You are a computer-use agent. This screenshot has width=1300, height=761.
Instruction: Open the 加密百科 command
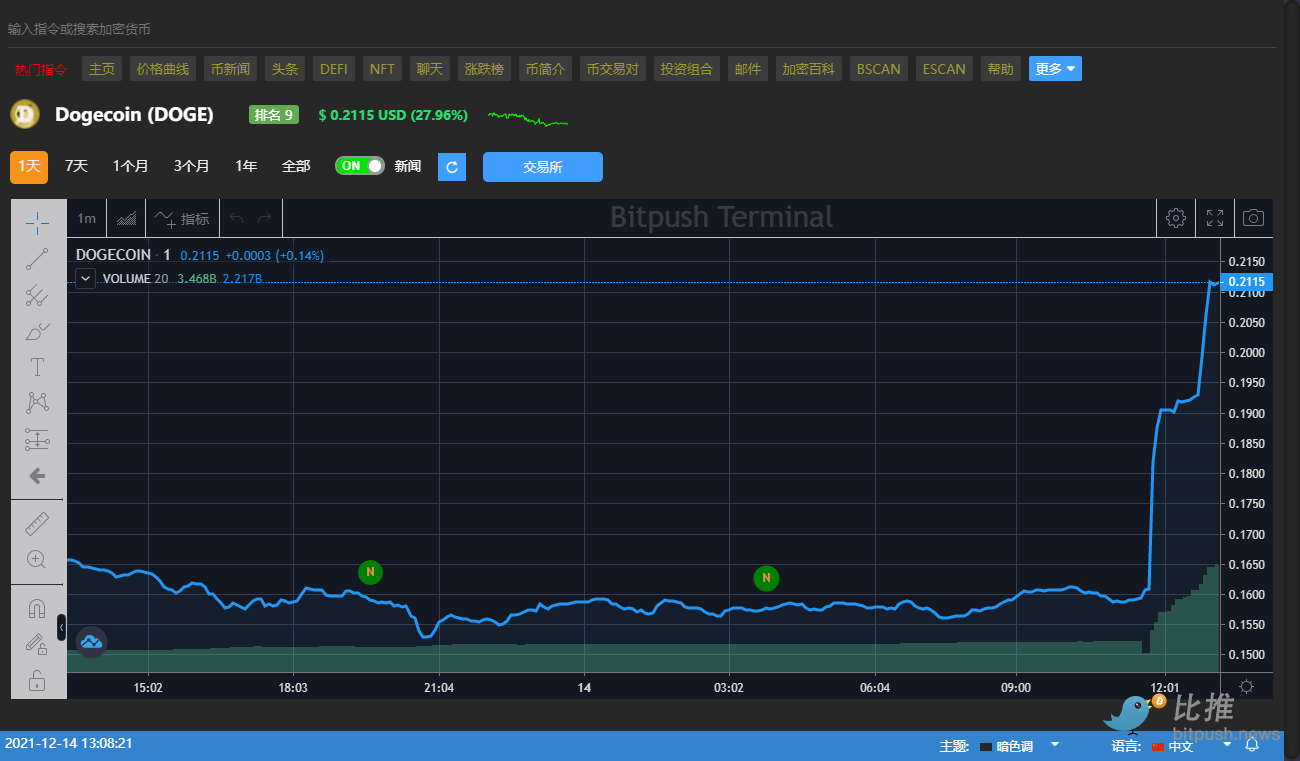click(809, 69)
